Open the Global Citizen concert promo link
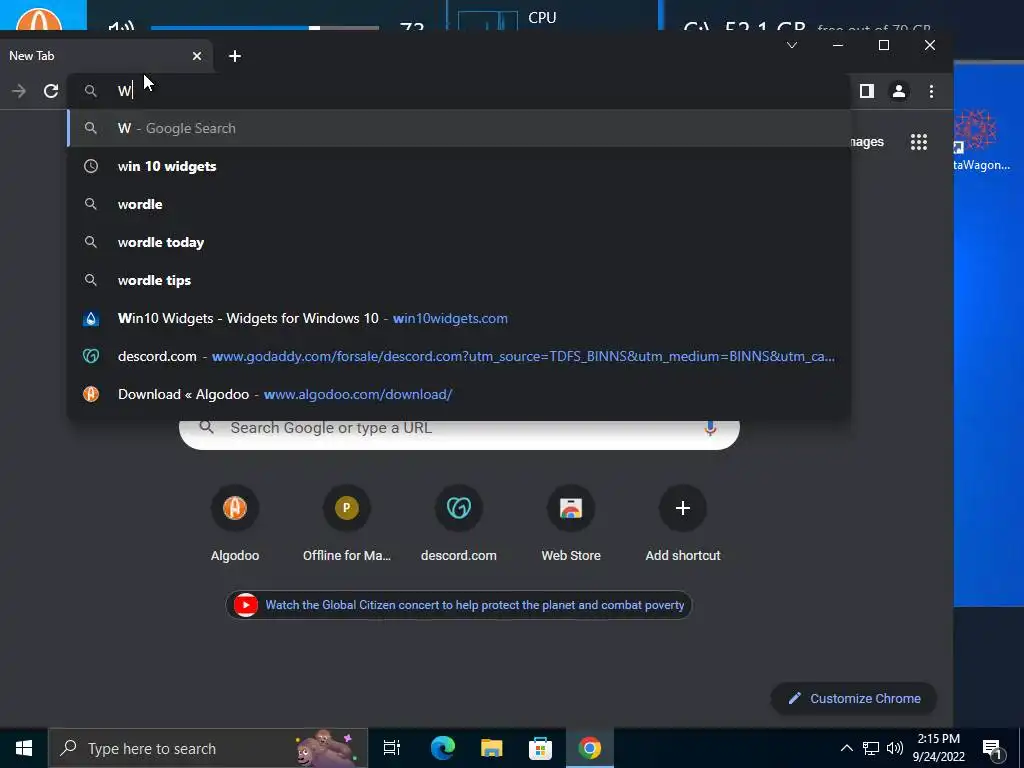The width and height of the screenshot is (1024, 768). tap(458, 605)
